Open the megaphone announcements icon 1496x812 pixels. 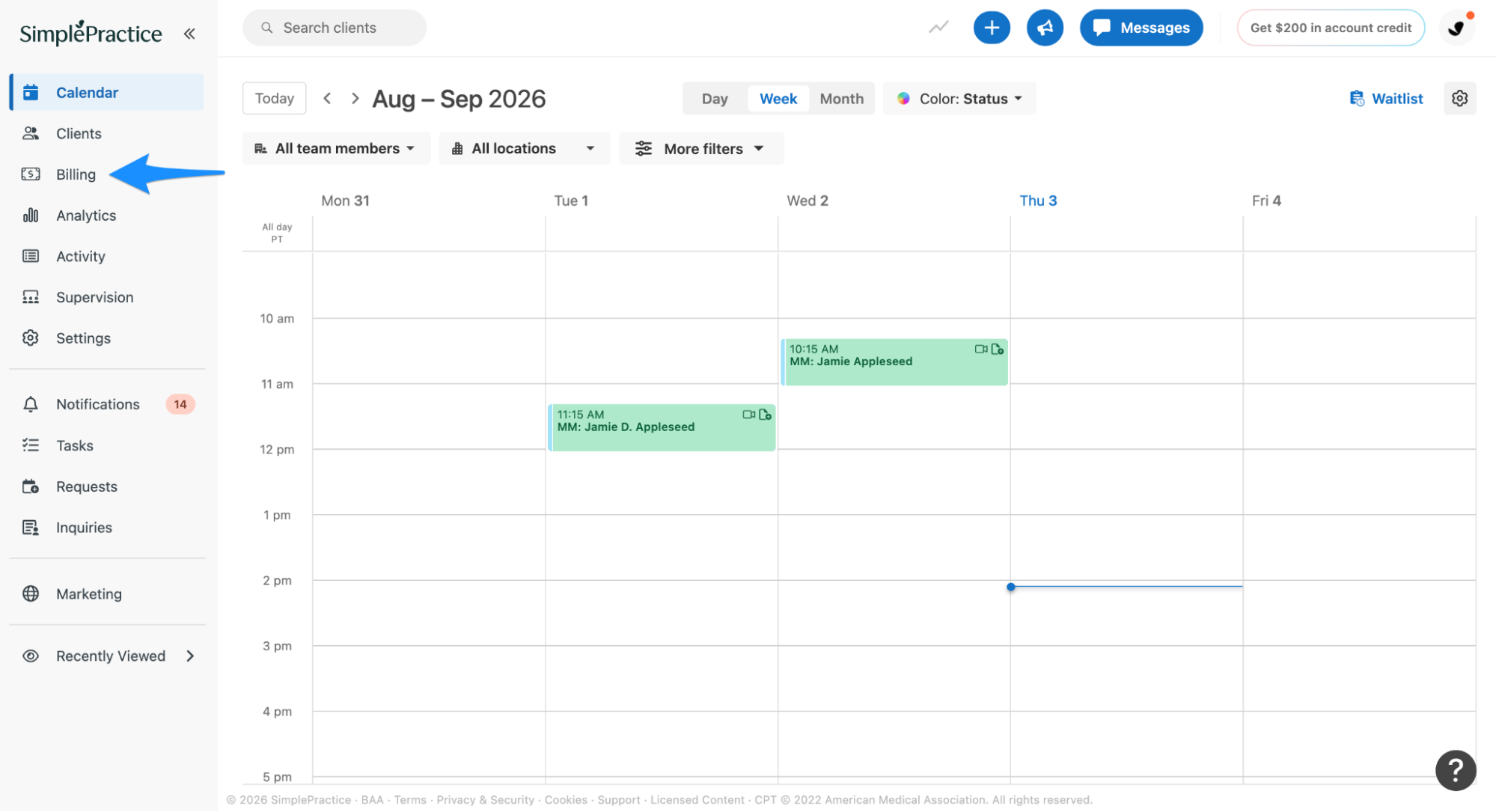[x=1045, y=28]
